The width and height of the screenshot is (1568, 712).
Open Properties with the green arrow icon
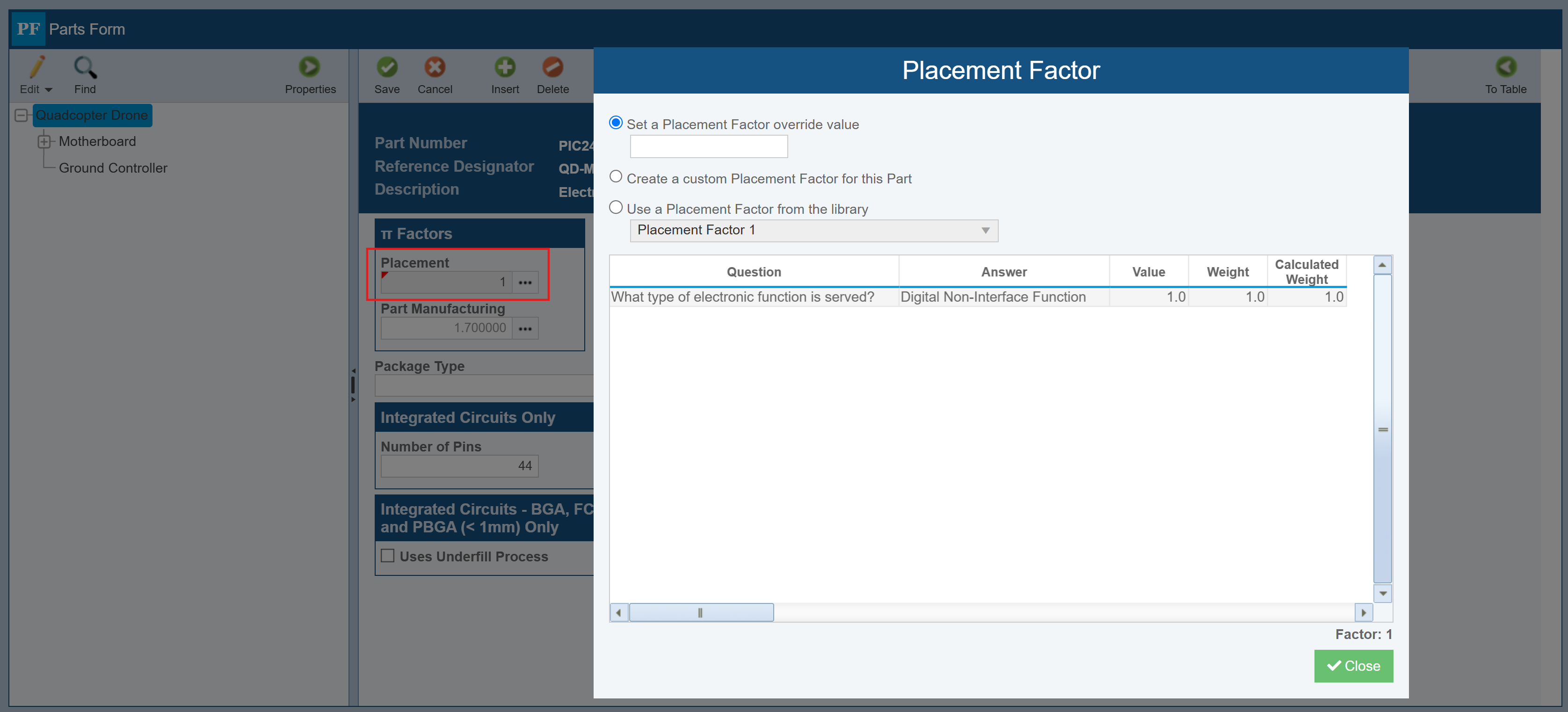pyautogui.click(x=309, y=67)
